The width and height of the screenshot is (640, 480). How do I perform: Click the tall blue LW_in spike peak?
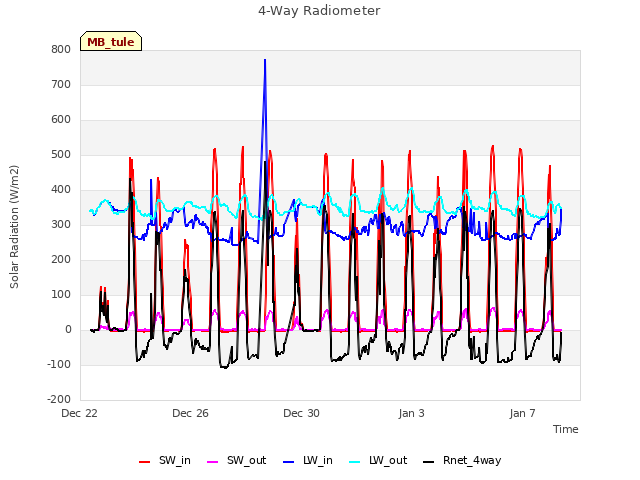(x=265, y=60)
